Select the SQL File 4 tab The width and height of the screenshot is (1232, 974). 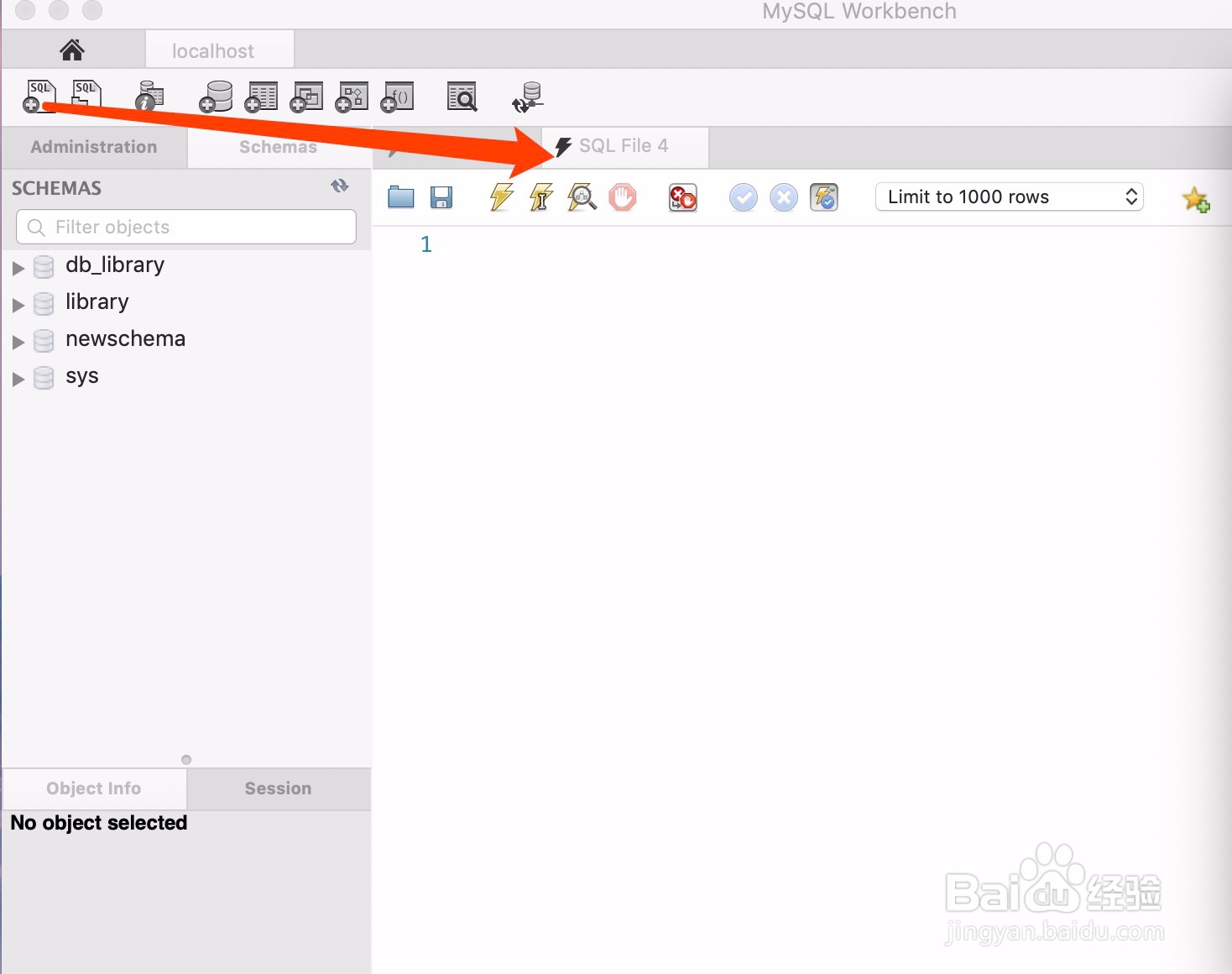click(x=624, y=146)
